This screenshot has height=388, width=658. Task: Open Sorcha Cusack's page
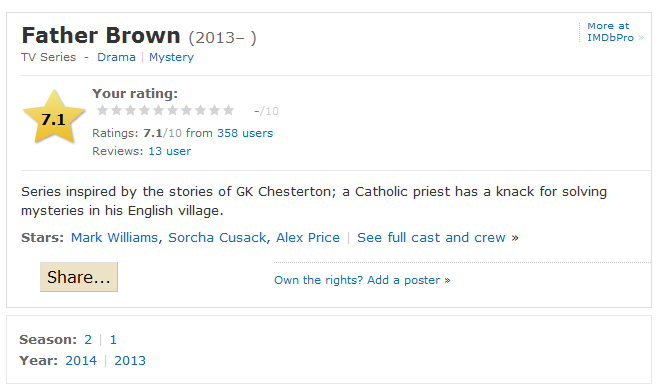click(x=217, y=237)
